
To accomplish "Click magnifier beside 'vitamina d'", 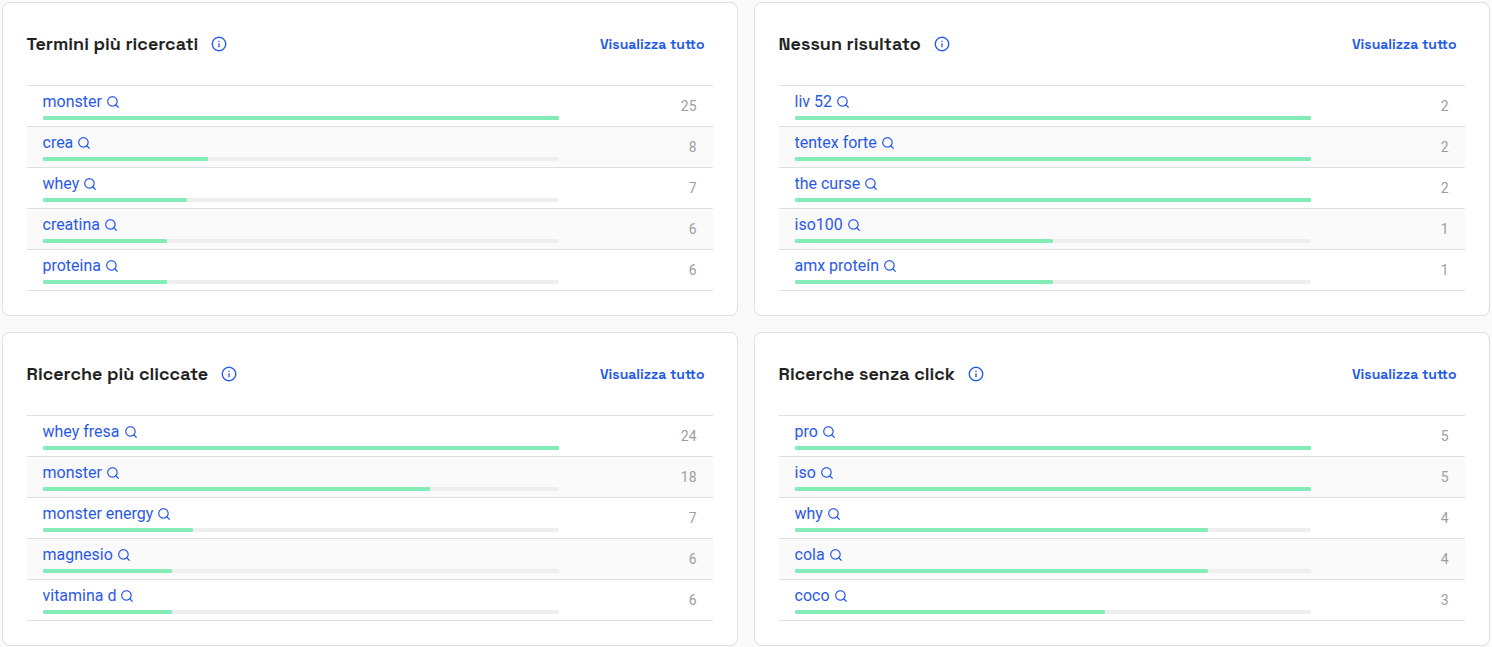I will pyautogui.click(x=127, y=596).
